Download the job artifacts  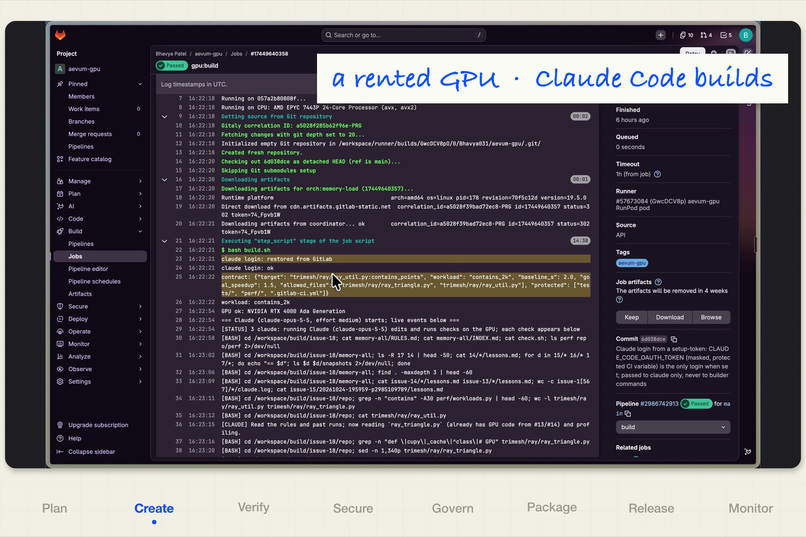pyautogui.click(x=670, y=318)
